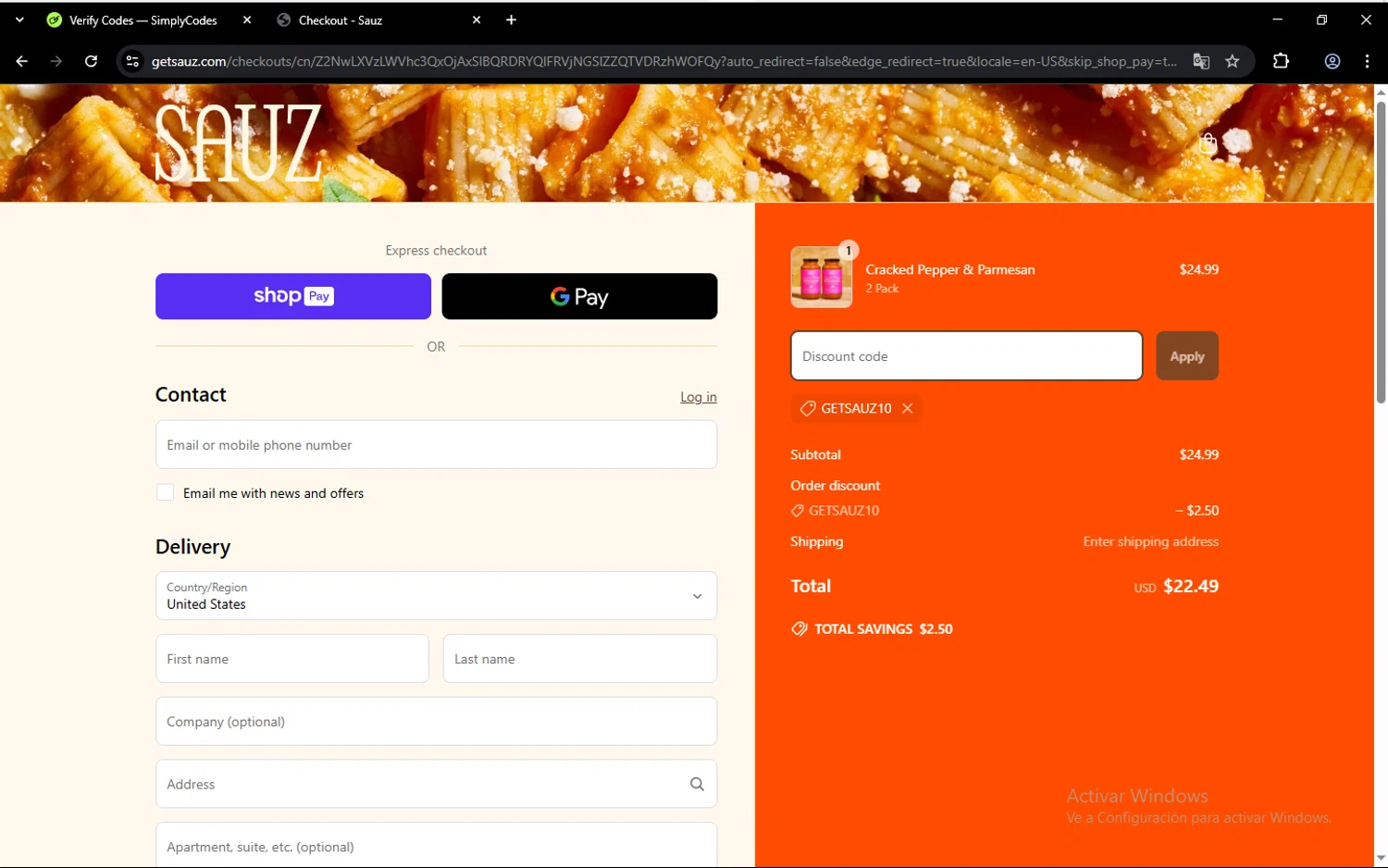Close the Verify Codes — SimplyCodes tab
Screen dimensions: 1388x868
247,19
